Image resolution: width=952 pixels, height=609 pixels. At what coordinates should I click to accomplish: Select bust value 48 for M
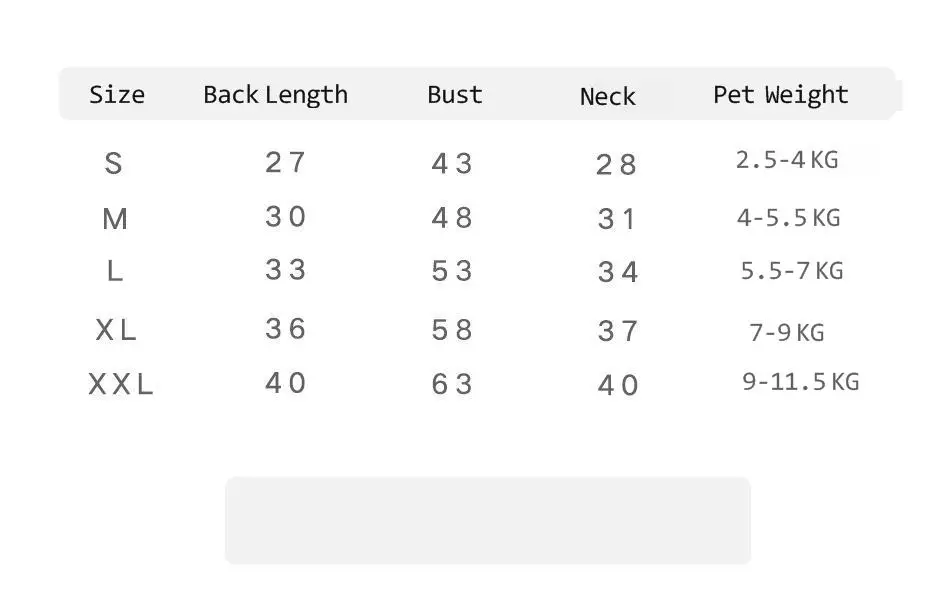pyautogui.click(x=452, y=217)
